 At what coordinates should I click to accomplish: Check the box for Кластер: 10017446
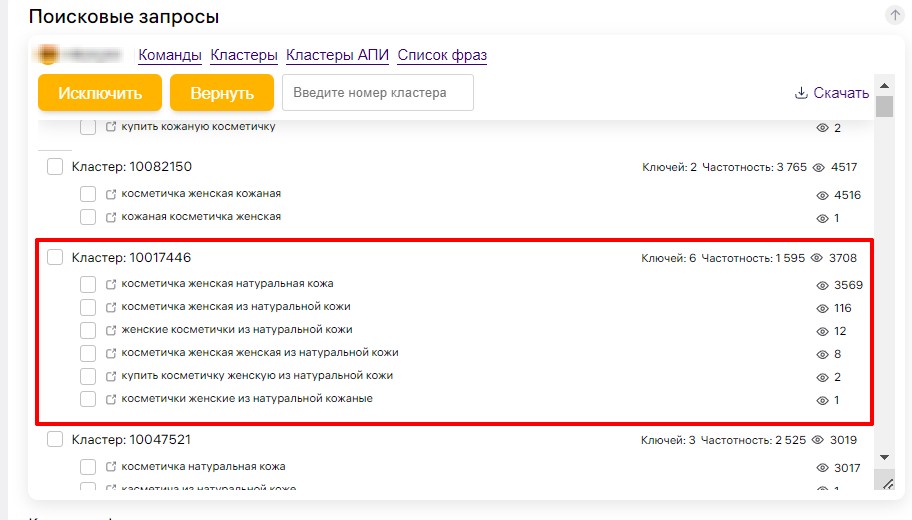(55, 258)
